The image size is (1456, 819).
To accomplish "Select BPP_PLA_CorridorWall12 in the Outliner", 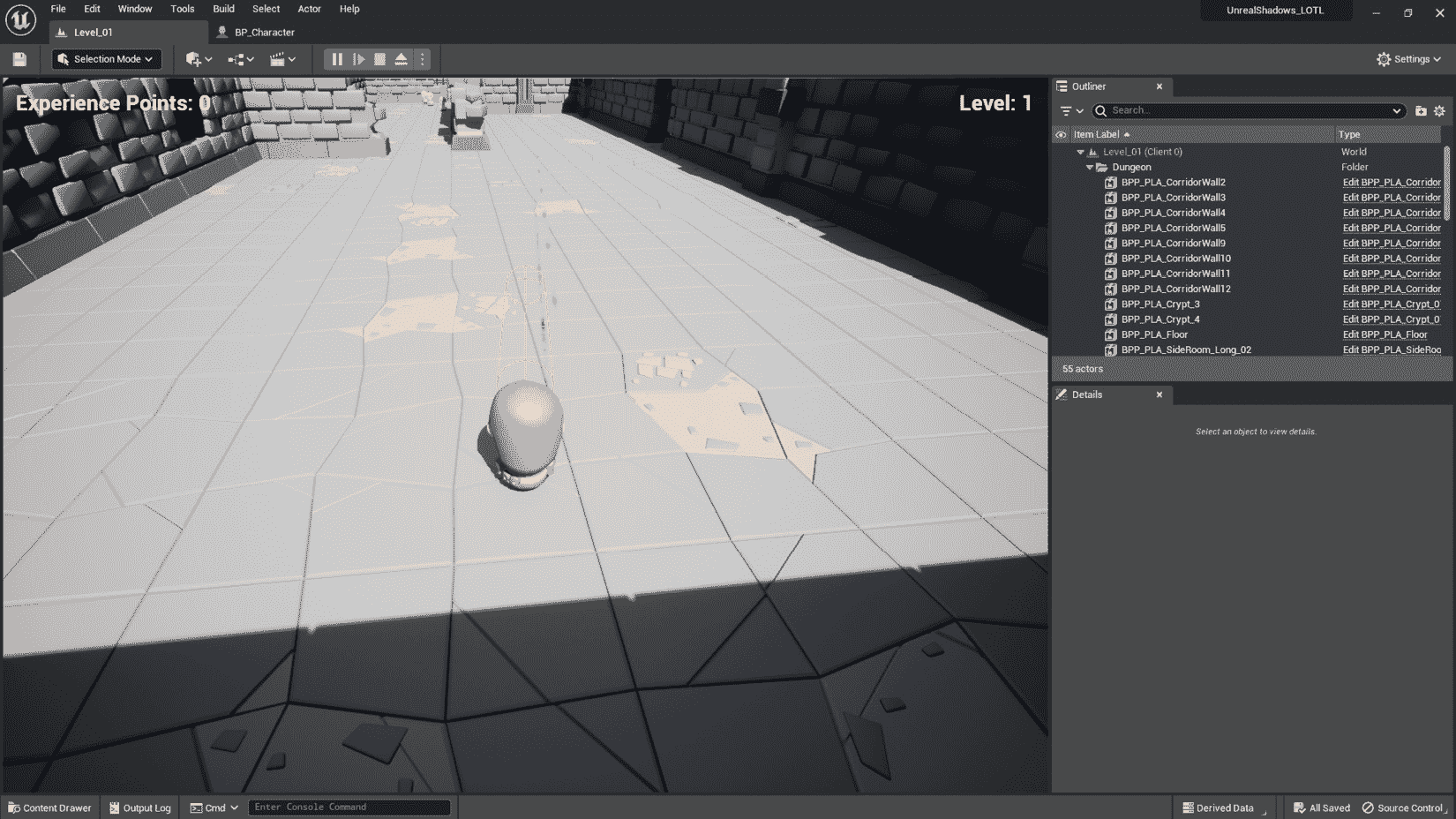I will (x=1175, y=289).
